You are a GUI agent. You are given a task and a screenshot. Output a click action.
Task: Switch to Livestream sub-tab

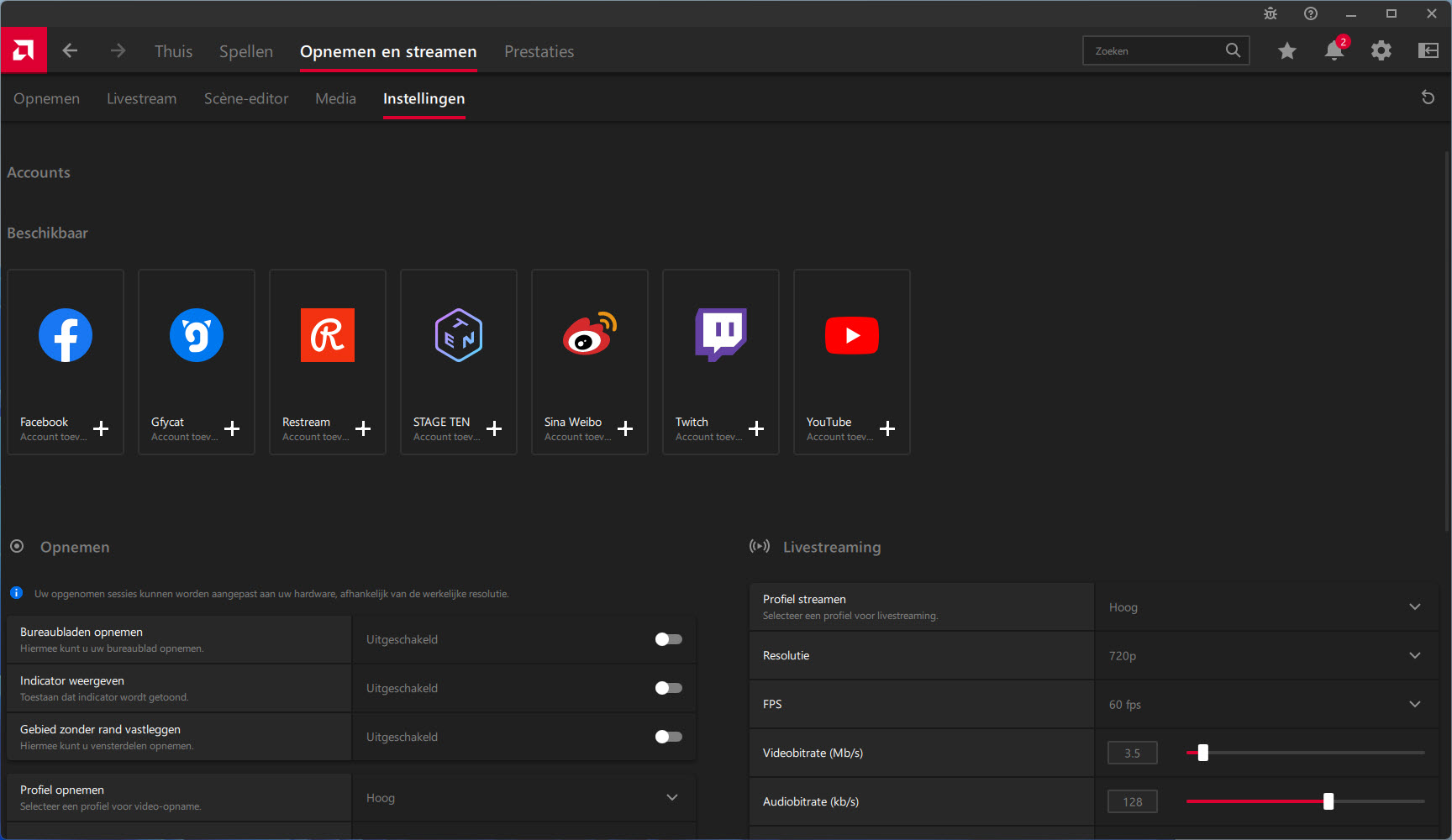(x=142, y=98)
